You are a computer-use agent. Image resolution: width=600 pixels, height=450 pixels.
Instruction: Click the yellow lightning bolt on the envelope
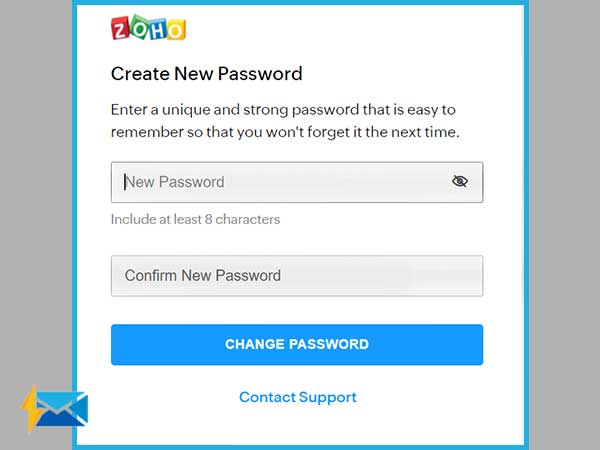[31, 408]
